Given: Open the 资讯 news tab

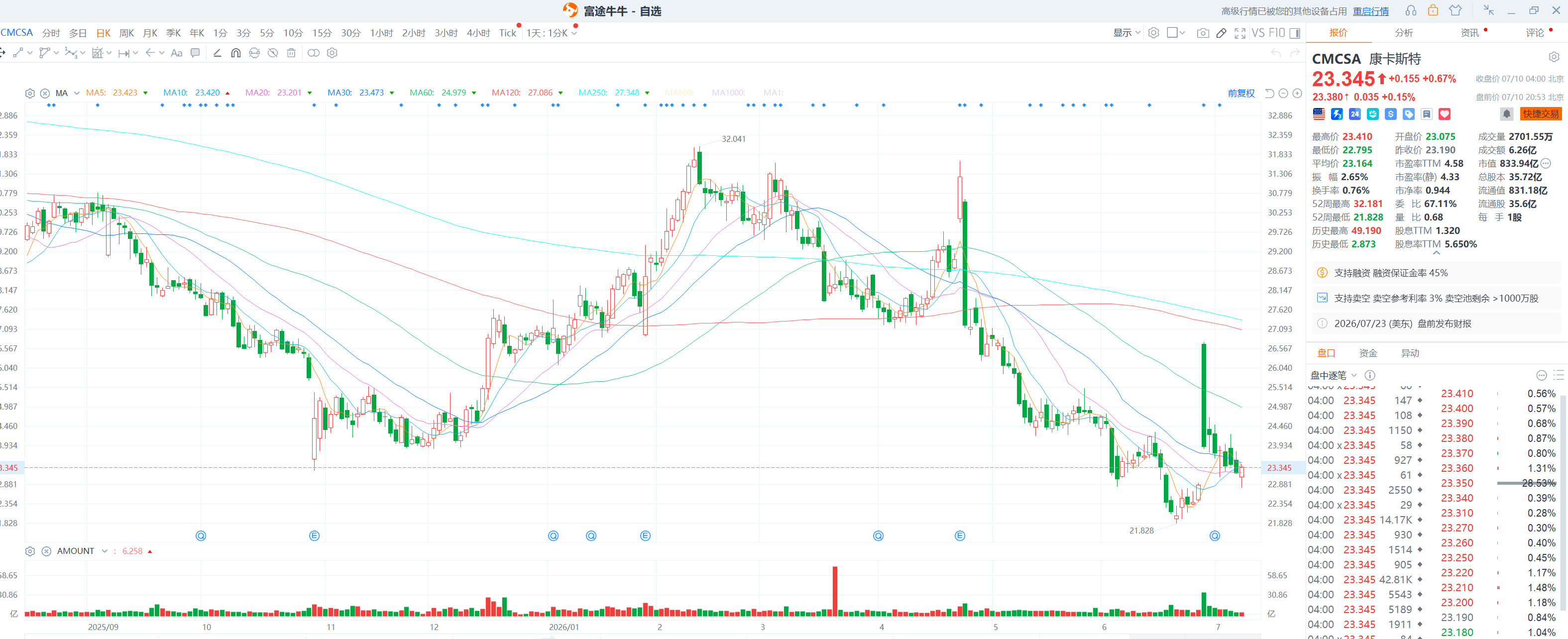Looking at the screenshot, I should pyautogui.click(x=1469, y=33).
